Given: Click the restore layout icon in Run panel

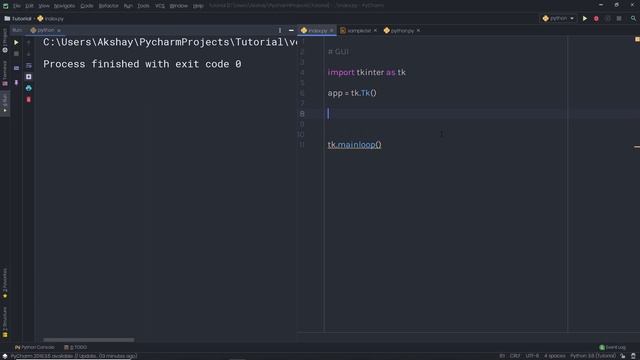Looking at the screenshot, I should (x=16, y=68).
